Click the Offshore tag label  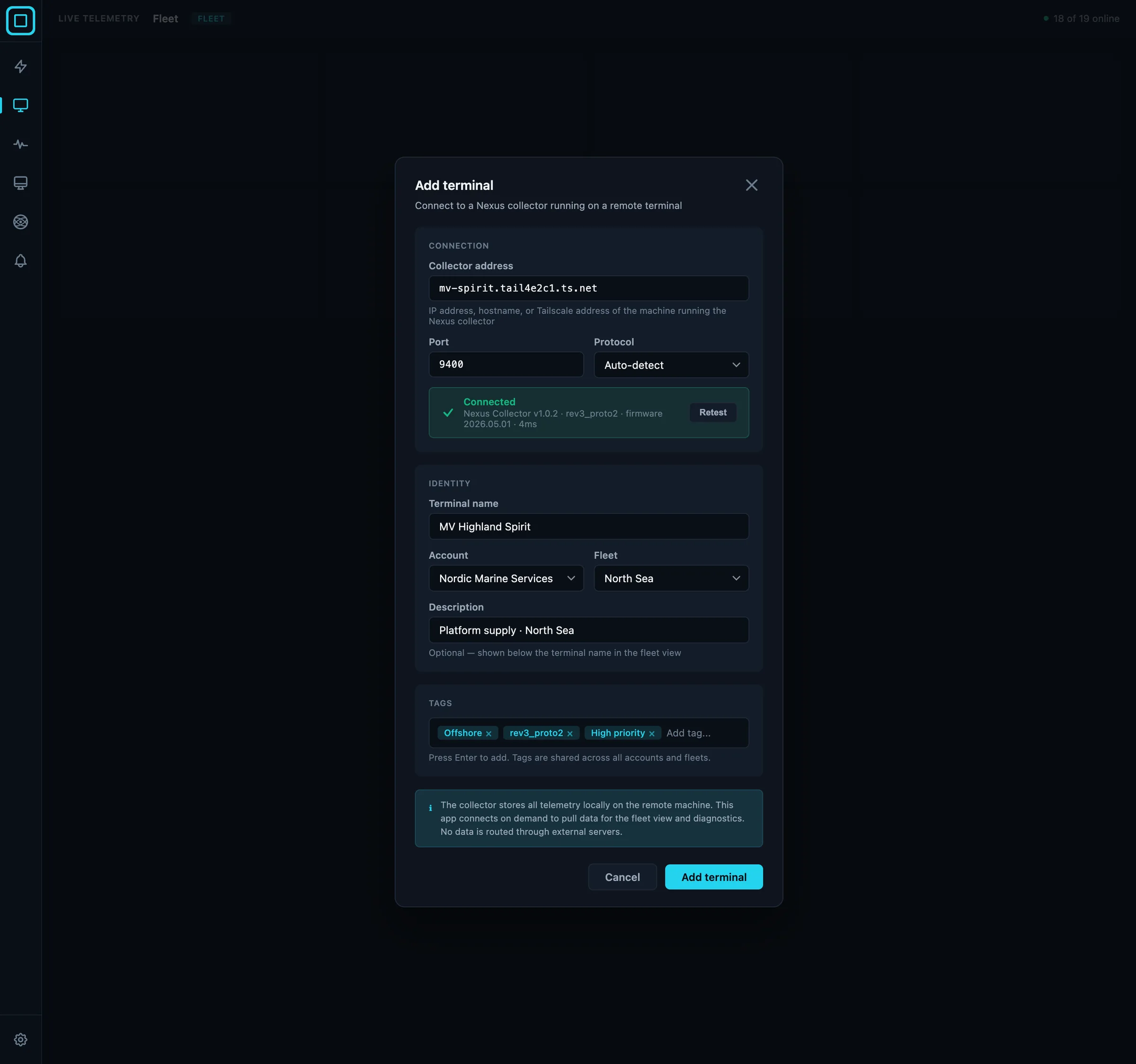(463, 733)
